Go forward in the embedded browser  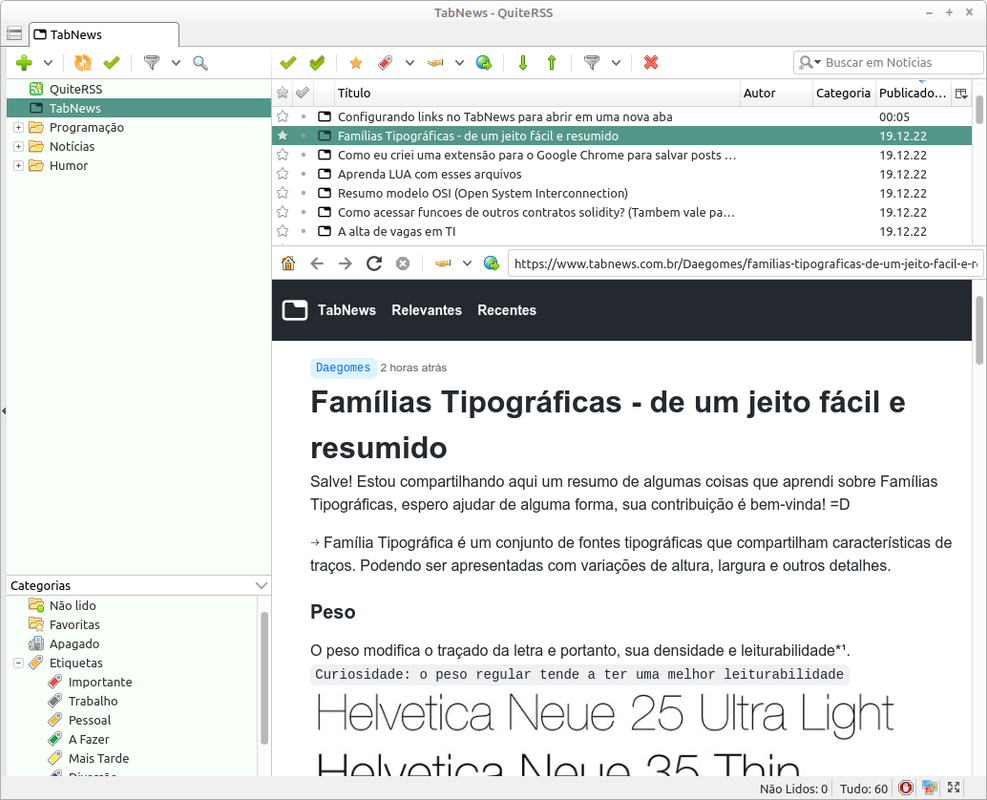point(345,264)
